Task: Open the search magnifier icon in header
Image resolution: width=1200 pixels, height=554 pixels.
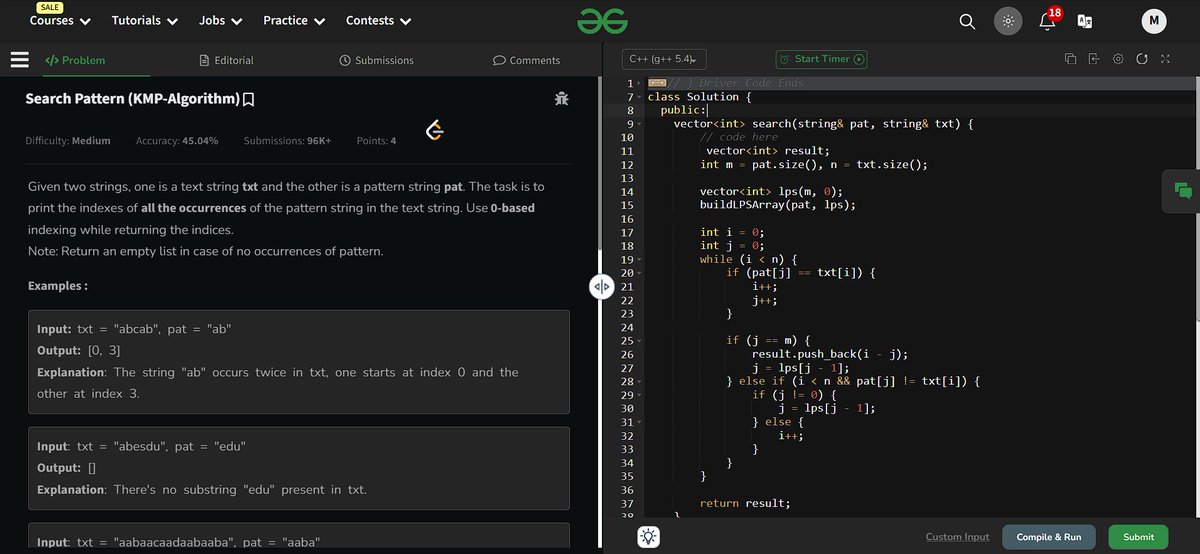Action: pyautogui.click(x=967, y=21)
